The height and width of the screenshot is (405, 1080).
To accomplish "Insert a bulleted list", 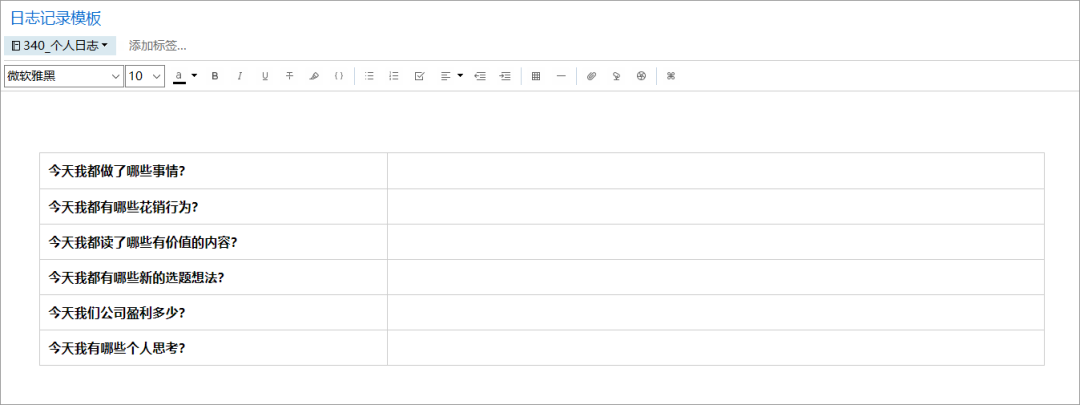I will click(369, 76).
